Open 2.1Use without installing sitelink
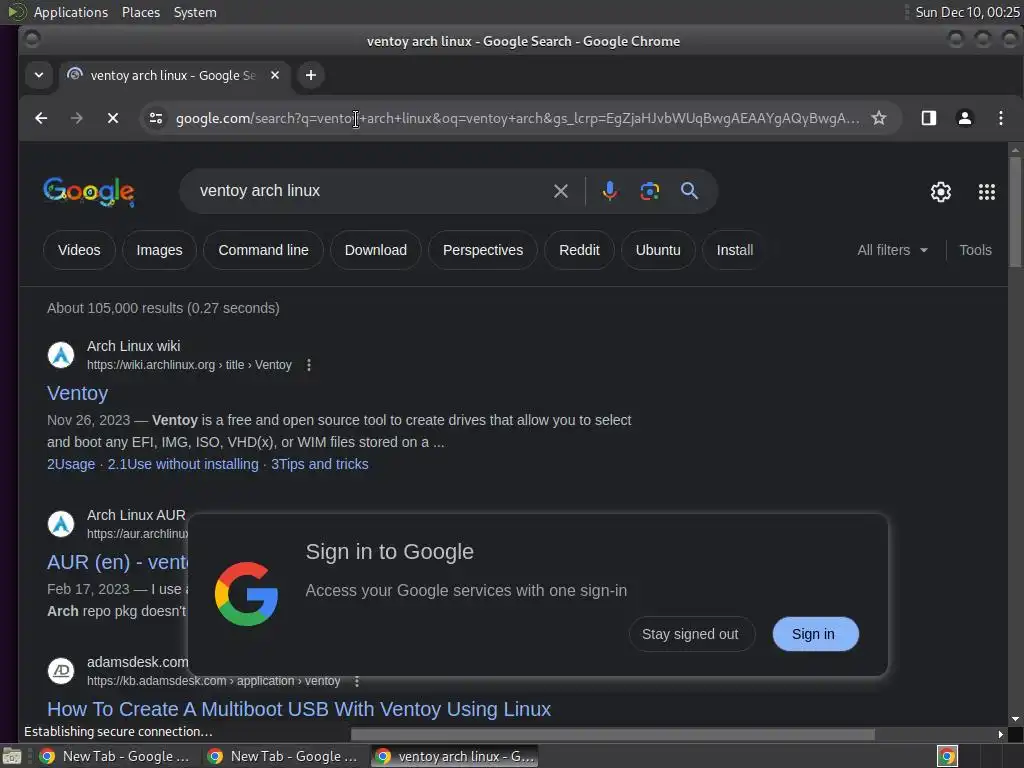 click(183, 464)
